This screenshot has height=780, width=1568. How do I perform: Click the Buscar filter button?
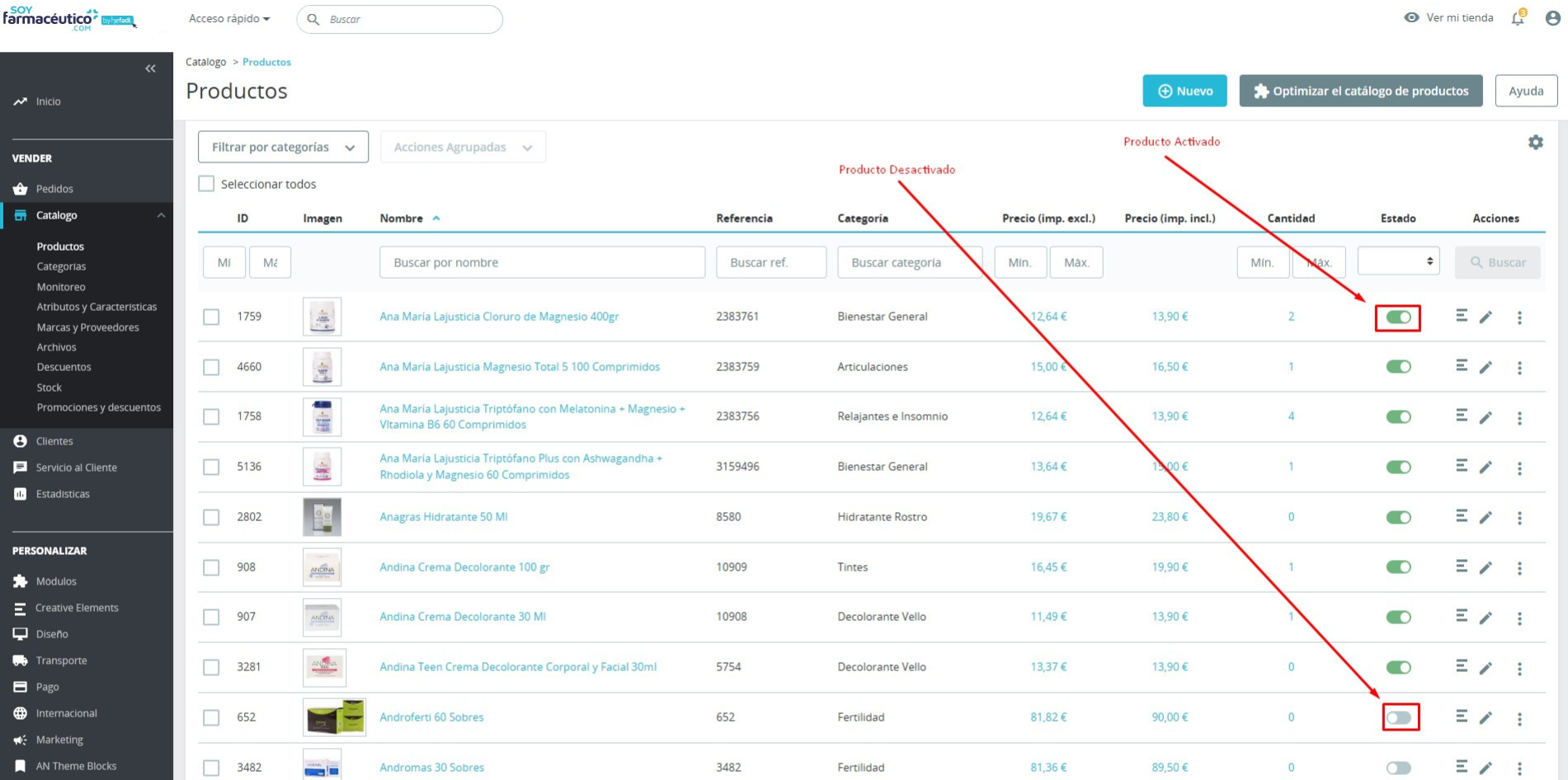[1498, 262]
